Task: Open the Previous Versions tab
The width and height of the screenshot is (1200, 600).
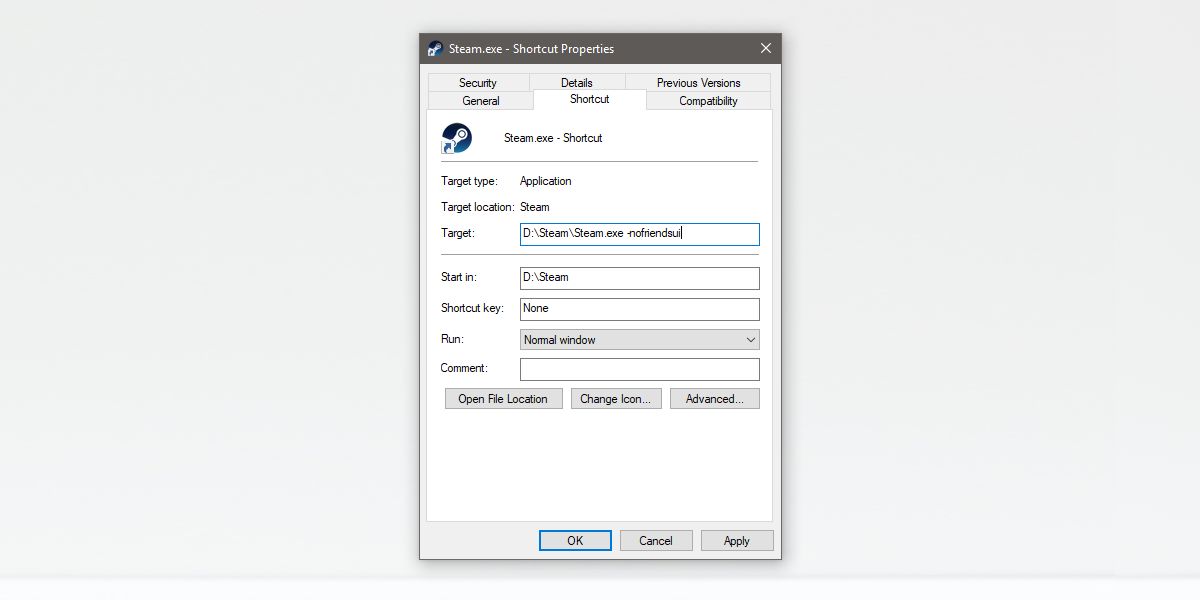Action: (x=699, y=83)
